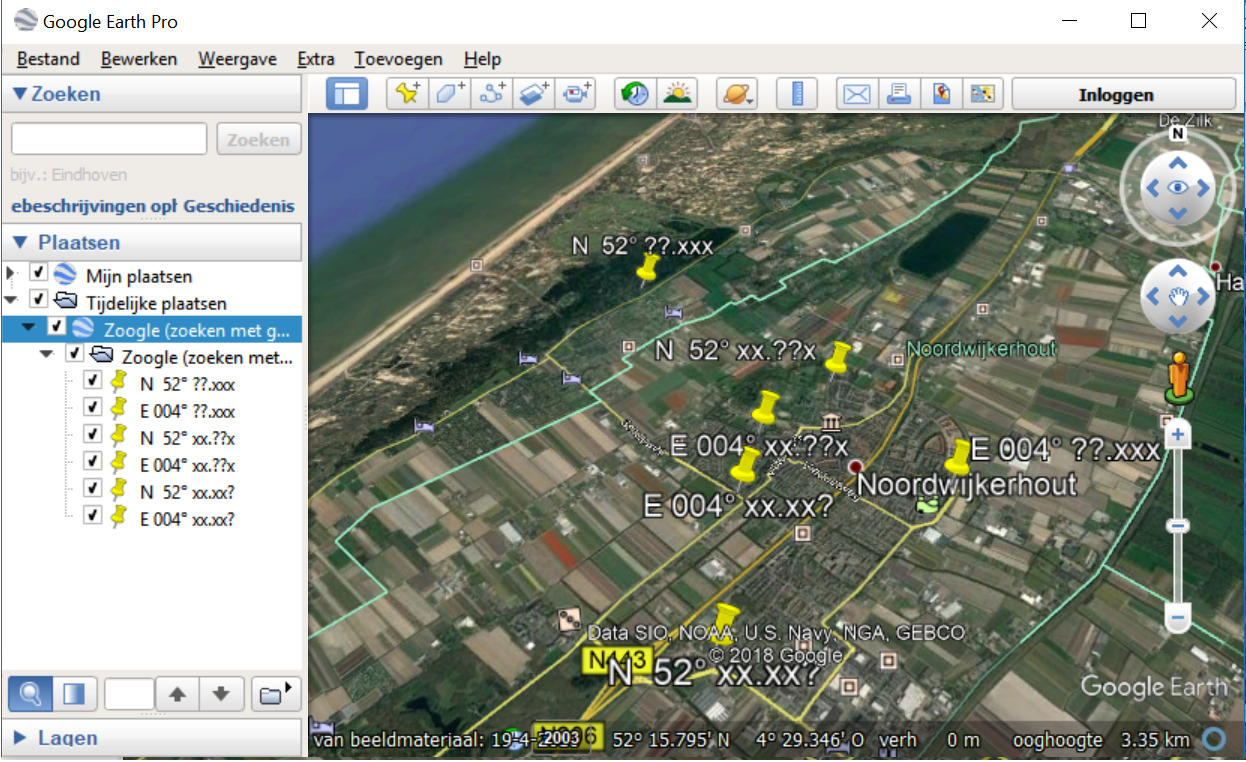
Task: Uncheck the 'N 52° xx.??x' placemark checkbox
Action: [x=92, y=435]
